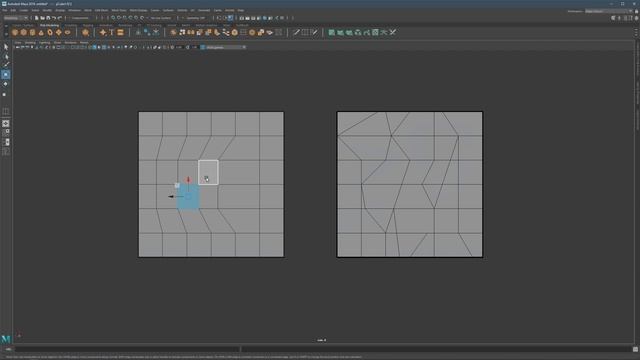Open the Help menu
This screenshot has height=360, width=640.
pos(241,10)
